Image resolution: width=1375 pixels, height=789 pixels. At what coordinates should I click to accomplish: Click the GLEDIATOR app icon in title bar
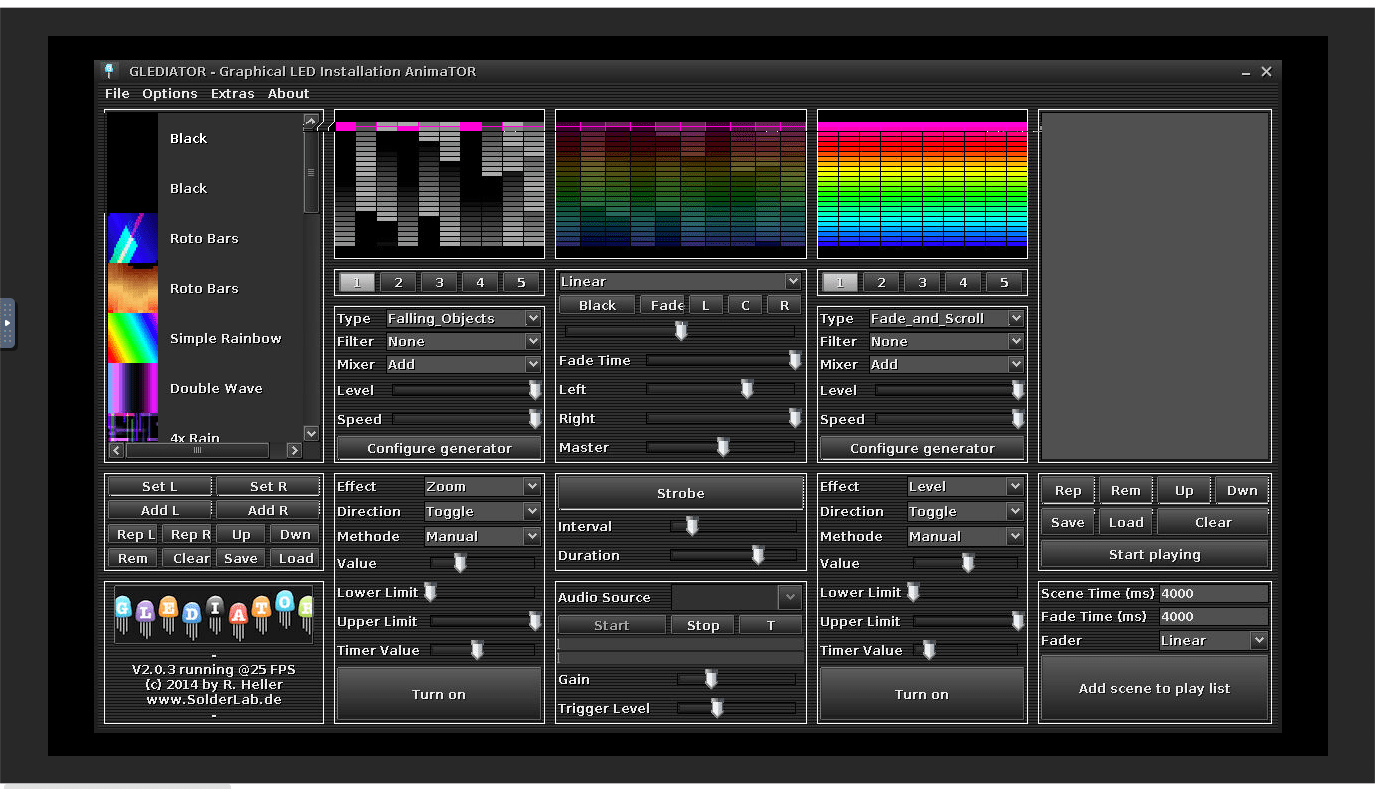(x=111, y=71)
